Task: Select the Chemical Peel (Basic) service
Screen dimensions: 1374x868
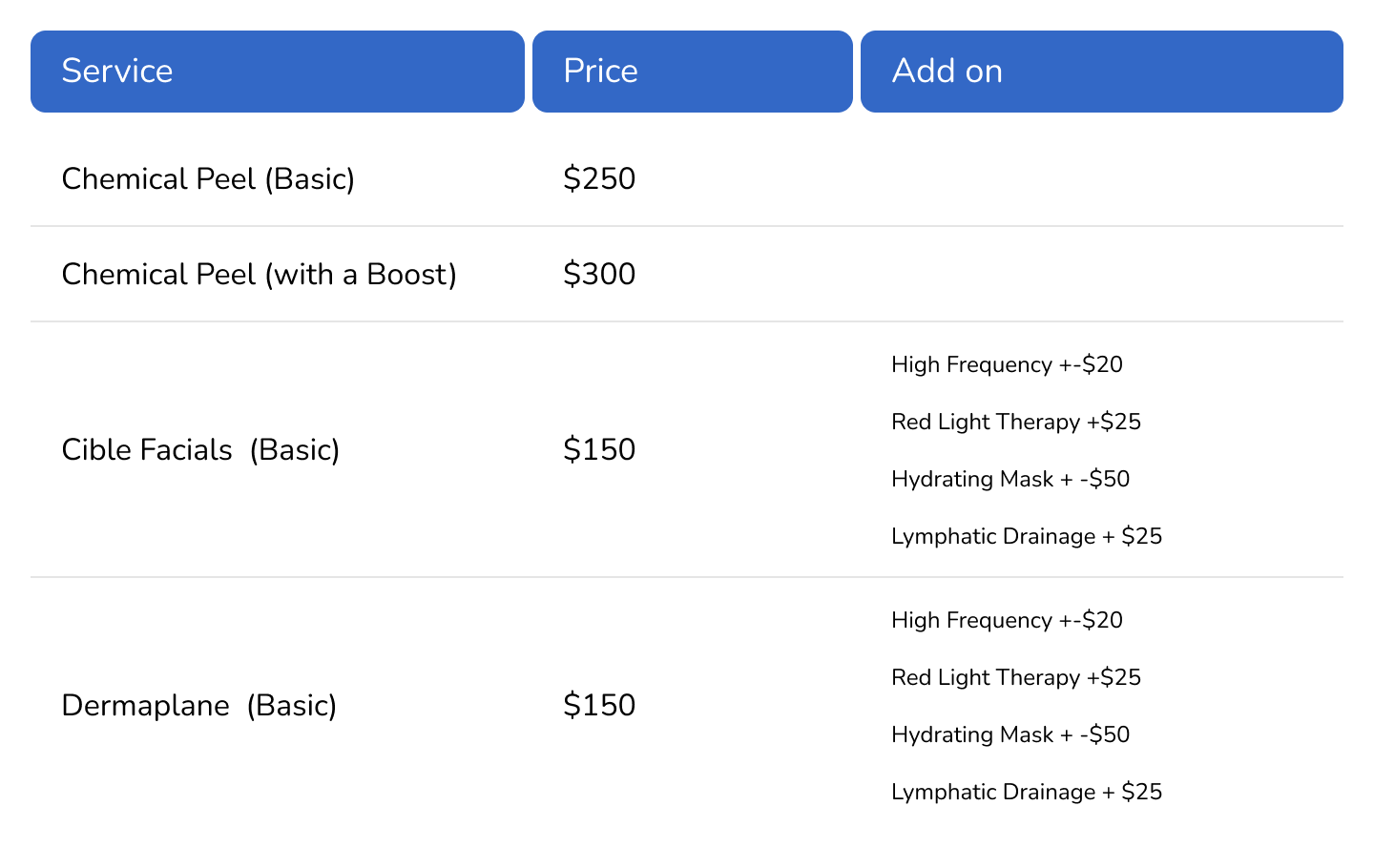Action: 208,178
